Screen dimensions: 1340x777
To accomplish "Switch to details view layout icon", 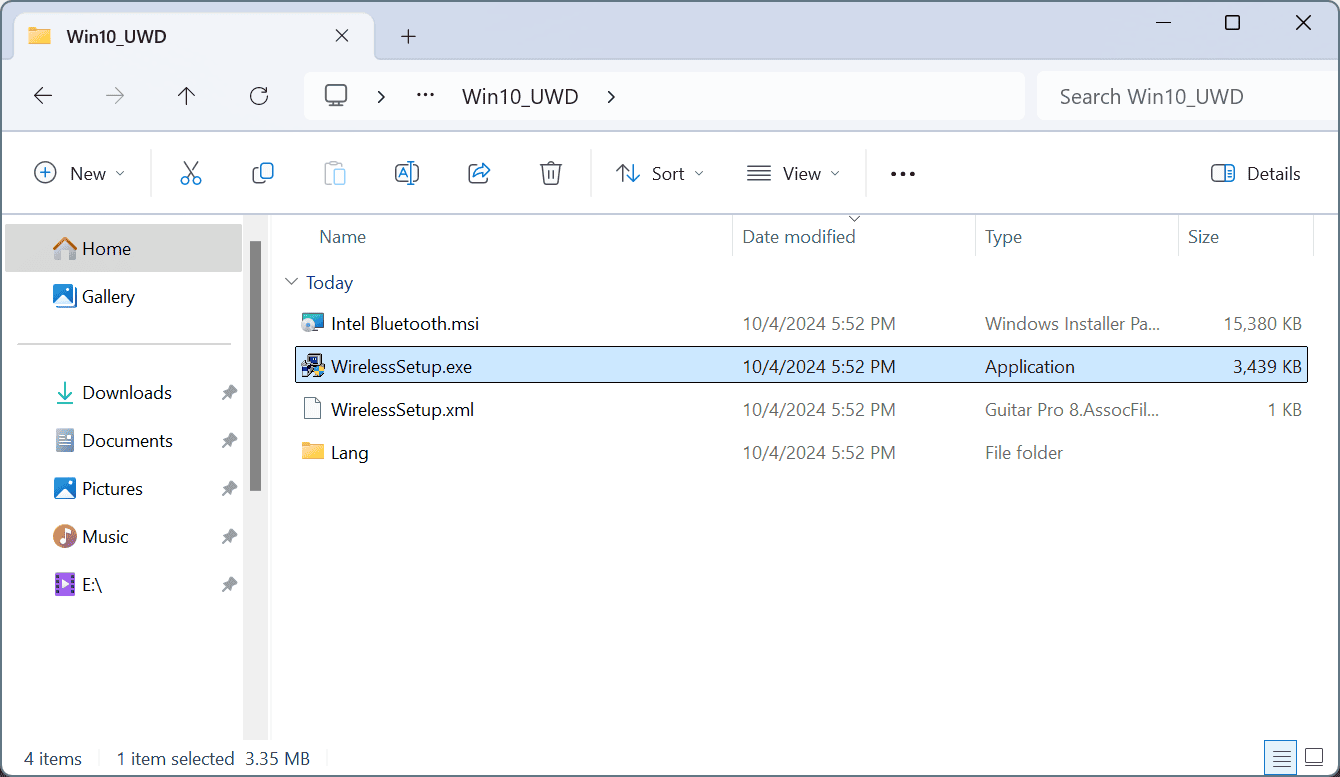I will tap(1279, 757).
